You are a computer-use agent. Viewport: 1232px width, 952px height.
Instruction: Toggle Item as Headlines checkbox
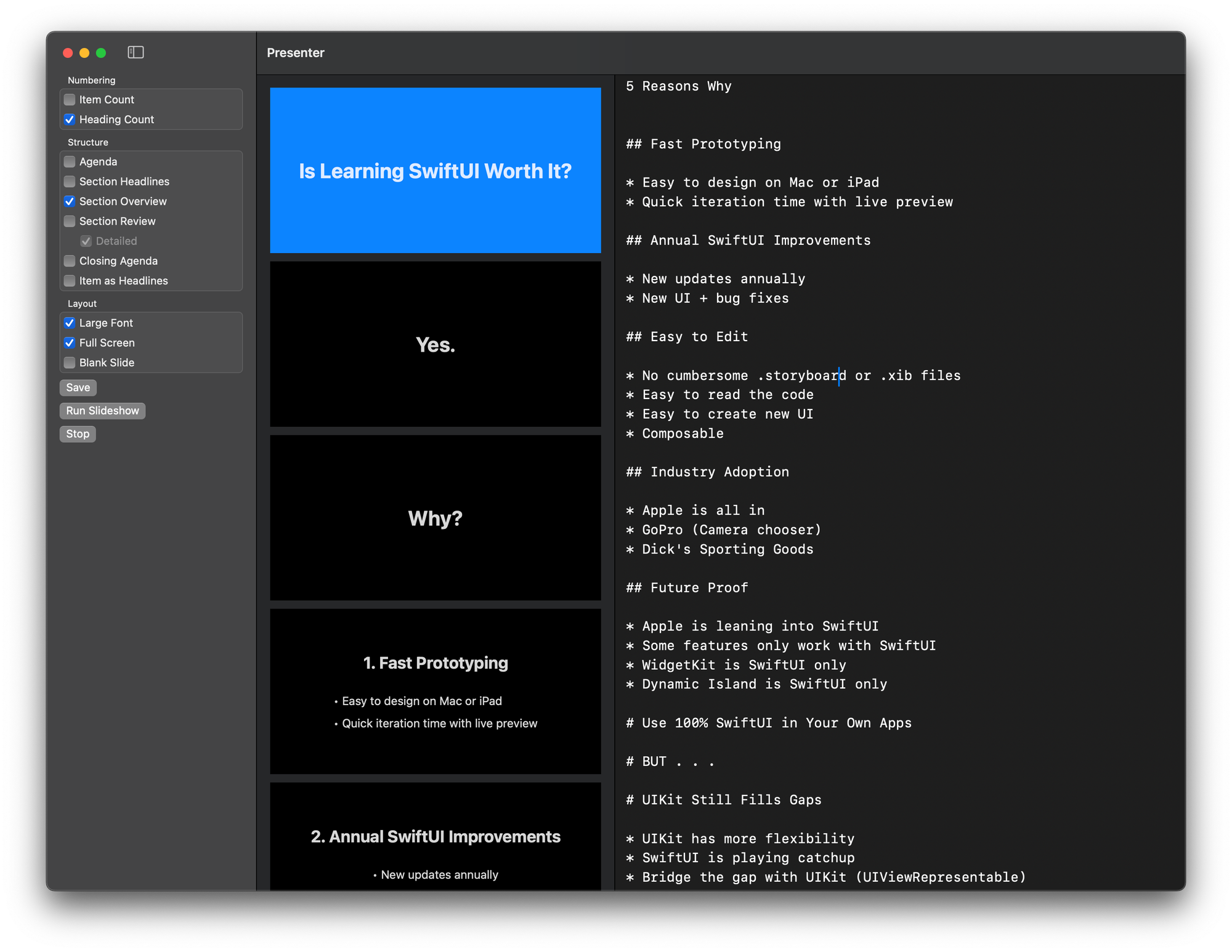tap(70, 281)
